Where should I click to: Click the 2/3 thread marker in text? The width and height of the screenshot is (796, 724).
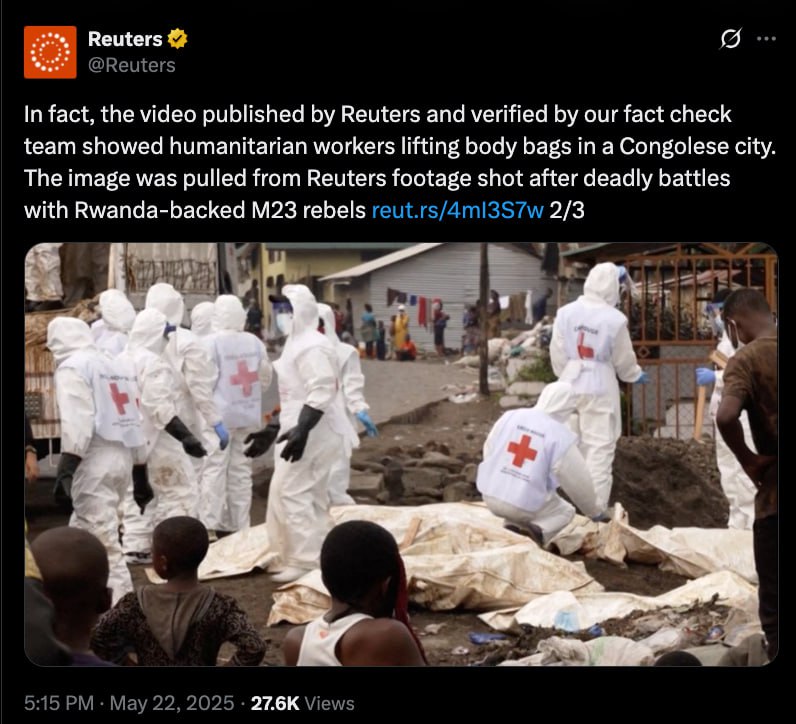[x=567, y=210]
